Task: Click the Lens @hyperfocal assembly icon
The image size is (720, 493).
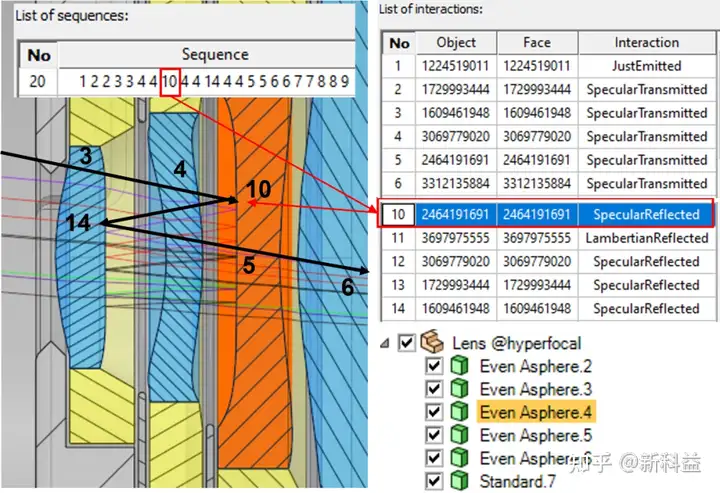Action: 432,342
